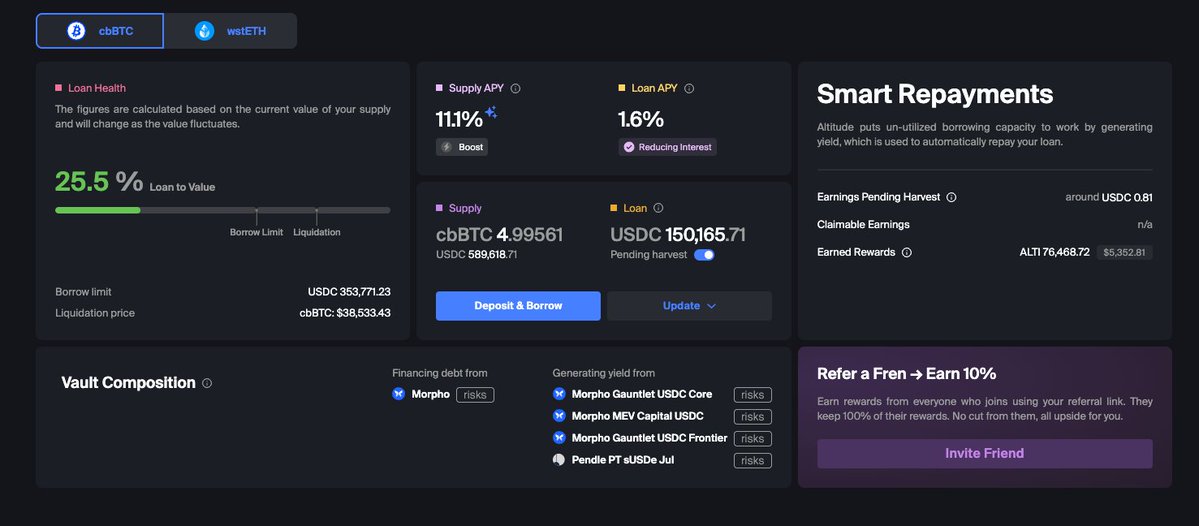Open Supply APY info tooltip icon

(x=515, y=89)
